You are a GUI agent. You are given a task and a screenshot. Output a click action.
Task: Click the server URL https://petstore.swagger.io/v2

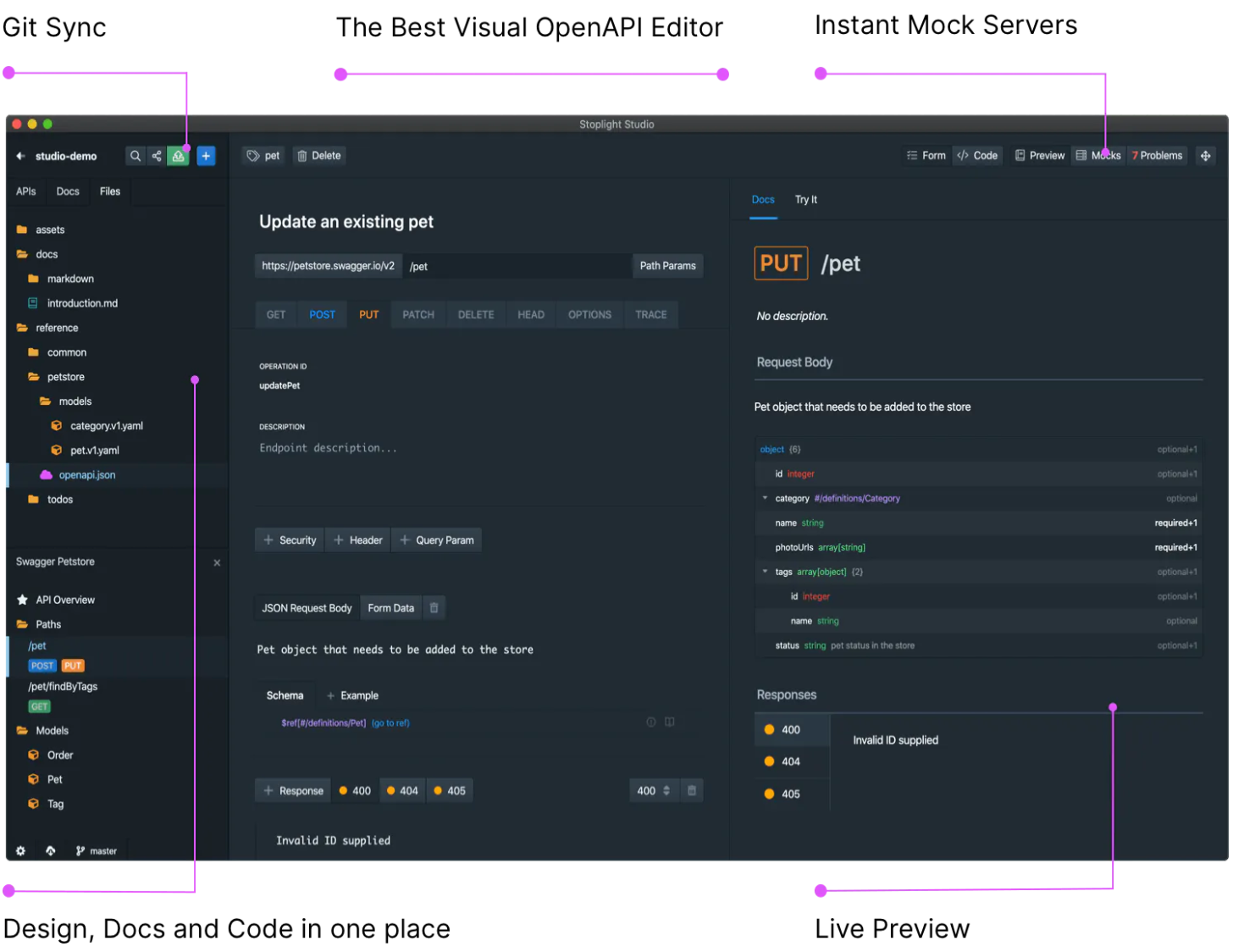[x=329, y=266]
